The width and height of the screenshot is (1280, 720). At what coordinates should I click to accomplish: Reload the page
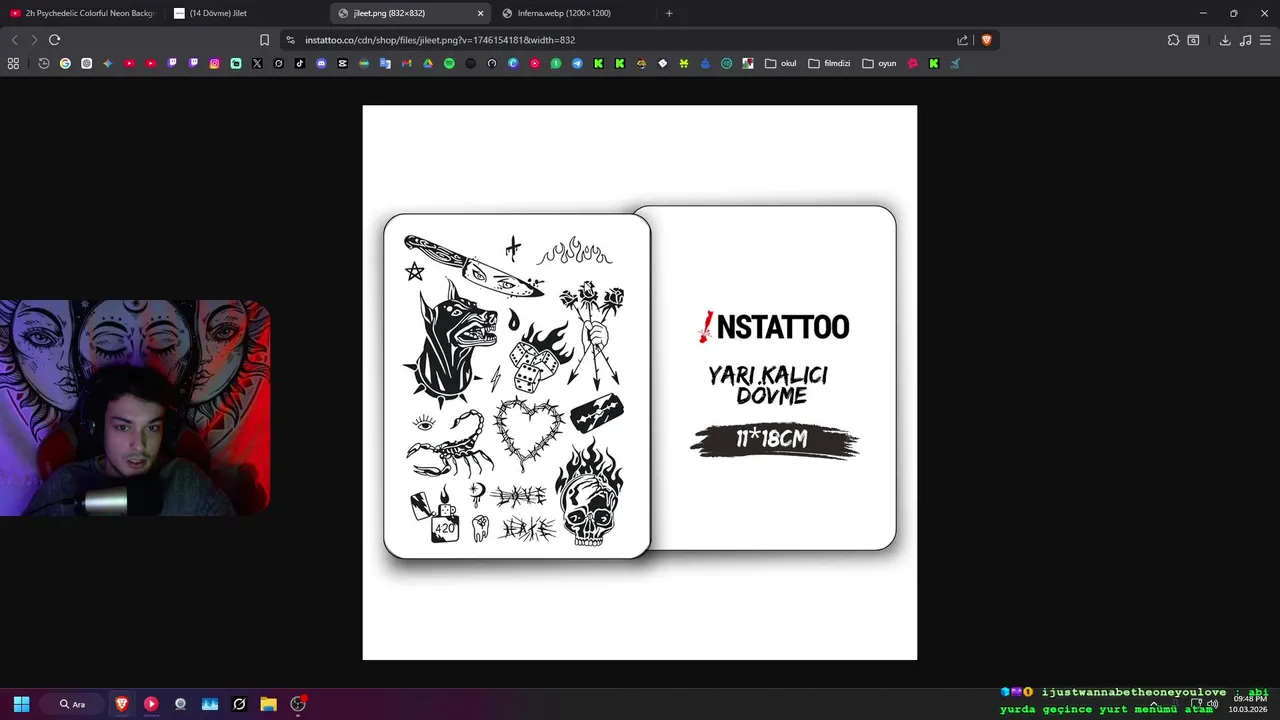tap(54, 40)
